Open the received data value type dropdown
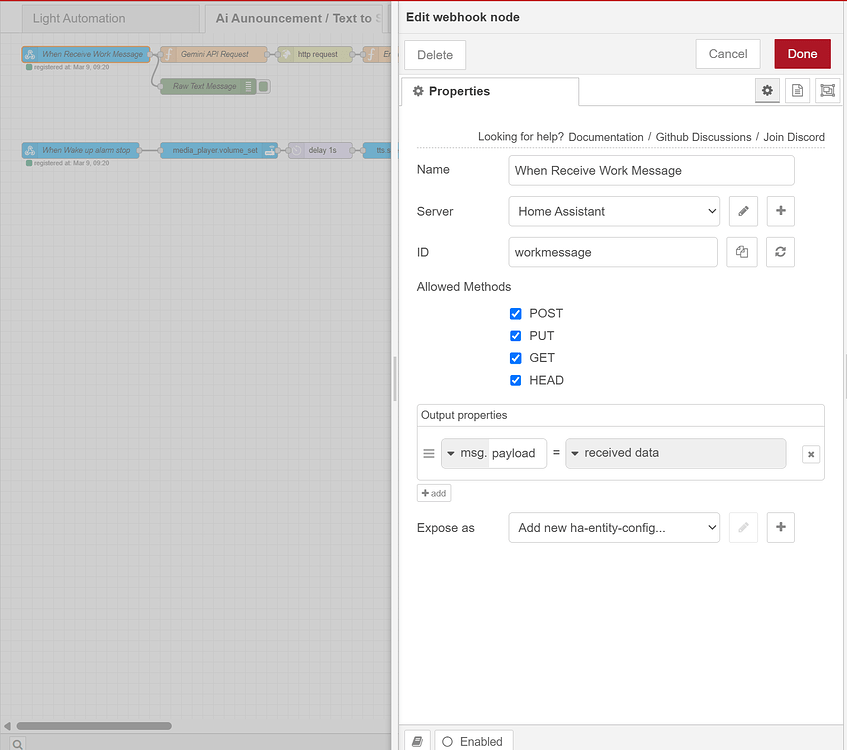Image resolution: width=847 pixels, height=750 pixels. point(675,453)
